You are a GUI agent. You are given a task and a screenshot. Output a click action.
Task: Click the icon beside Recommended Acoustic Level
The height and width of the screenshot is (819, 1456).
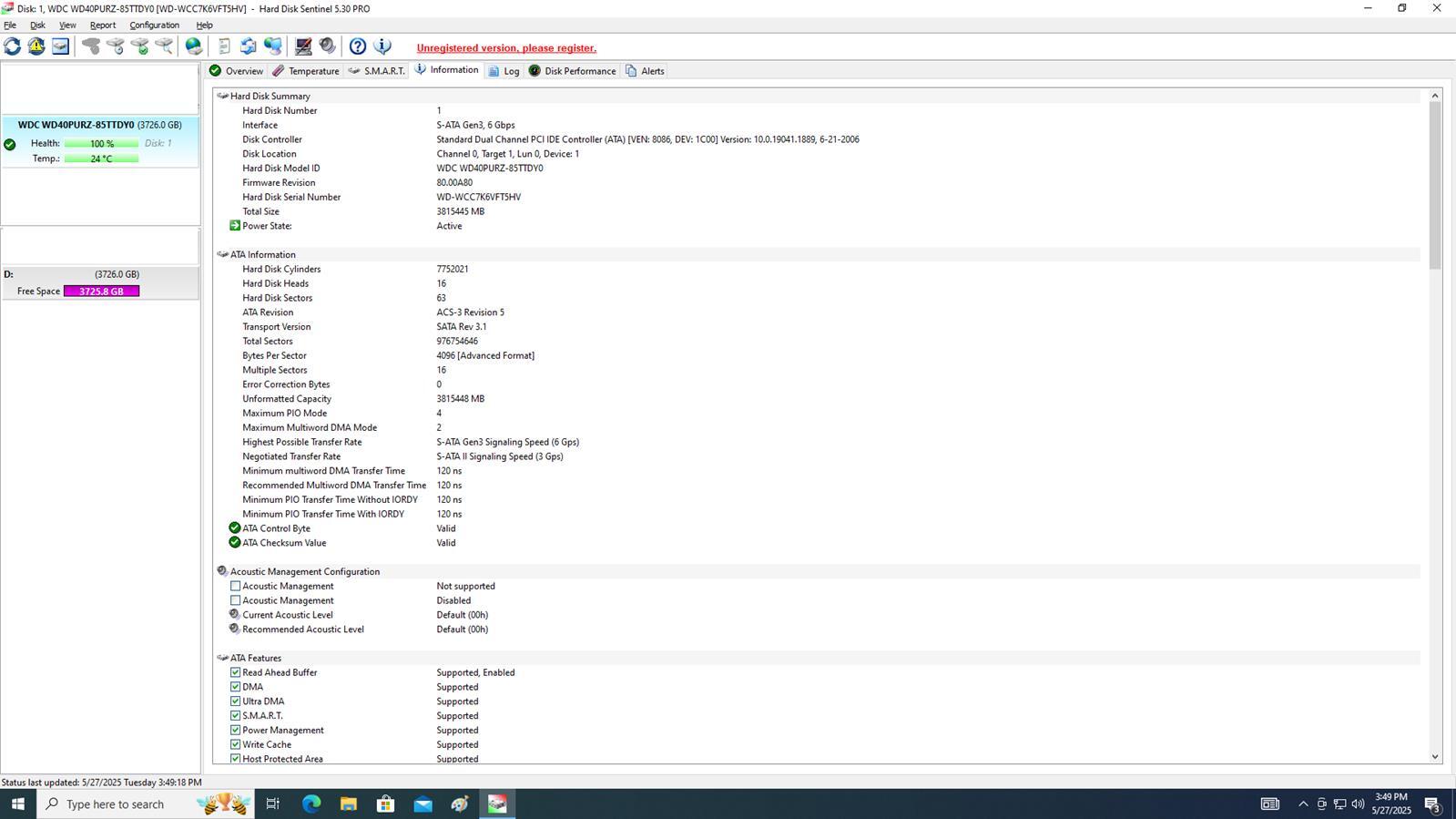235,630
